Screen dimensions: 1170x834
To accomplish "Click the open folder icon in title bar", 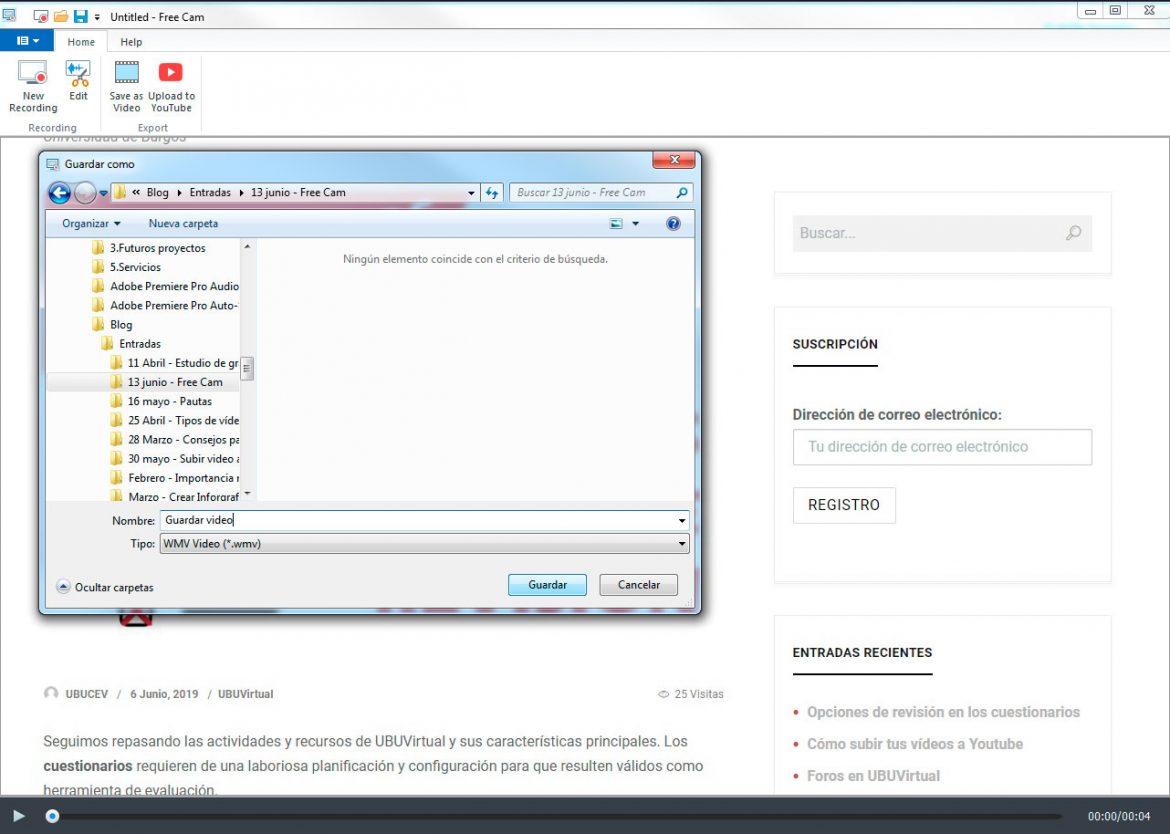I will point(60,16).
